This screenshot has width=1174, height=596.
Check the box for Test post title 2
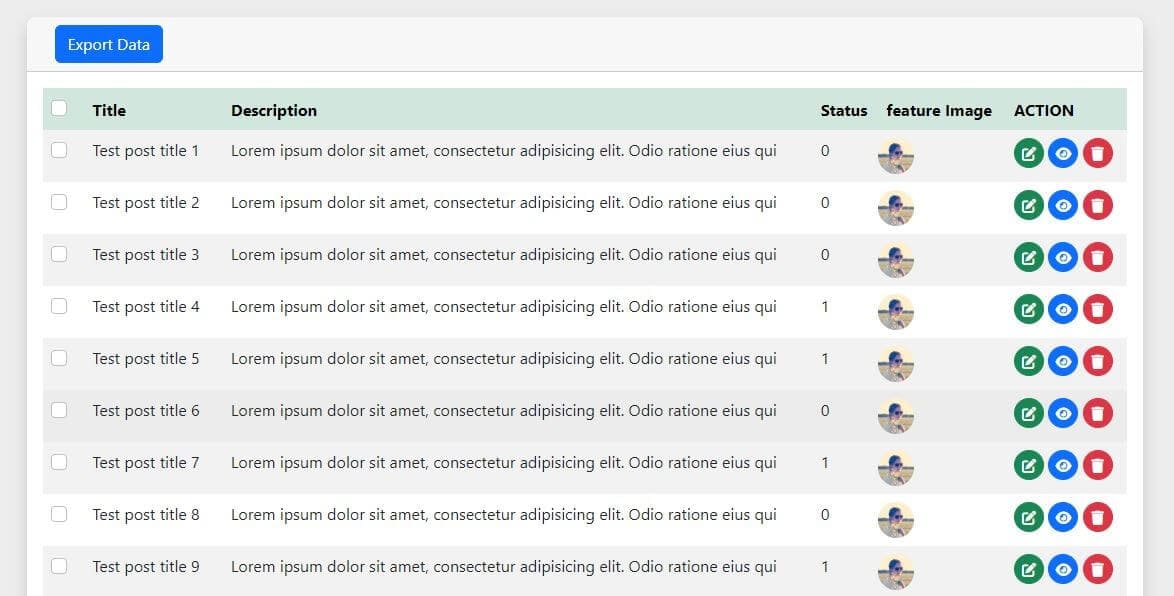[x=59, y=202]
